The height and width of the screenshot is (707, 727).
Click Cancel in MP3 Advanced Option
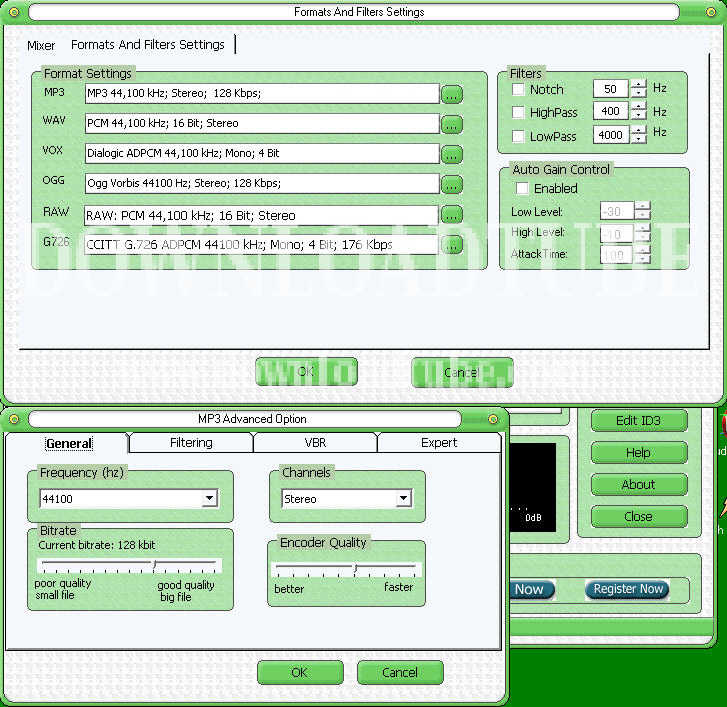400,672
